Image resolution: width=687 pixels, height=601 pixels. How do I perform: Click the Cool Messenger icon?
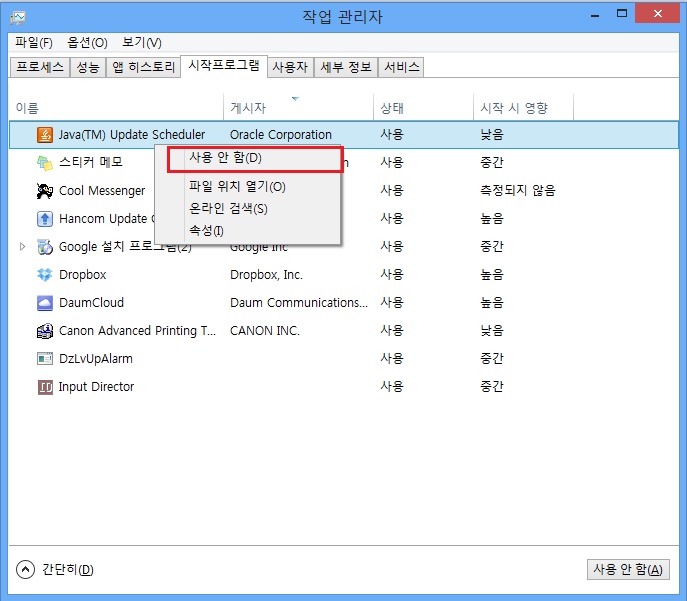coord(45,191)
